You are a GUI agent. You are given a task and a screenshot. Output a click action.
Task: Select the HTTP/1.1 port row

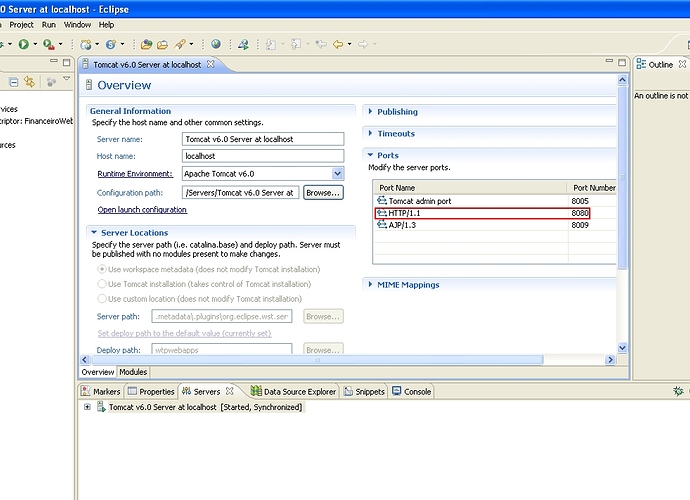pos(482,213)
